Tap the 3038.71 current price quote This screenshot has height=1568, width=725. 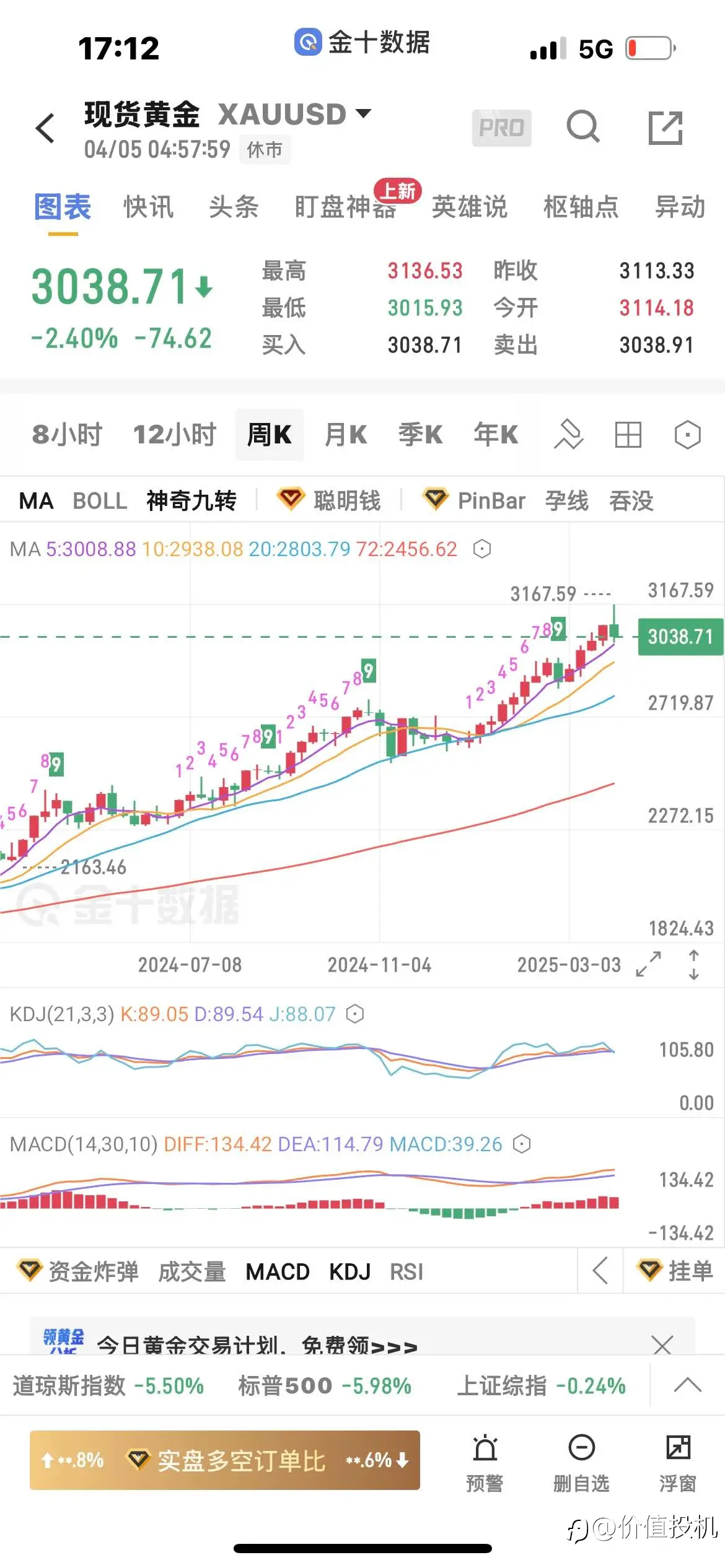point(110,286)
